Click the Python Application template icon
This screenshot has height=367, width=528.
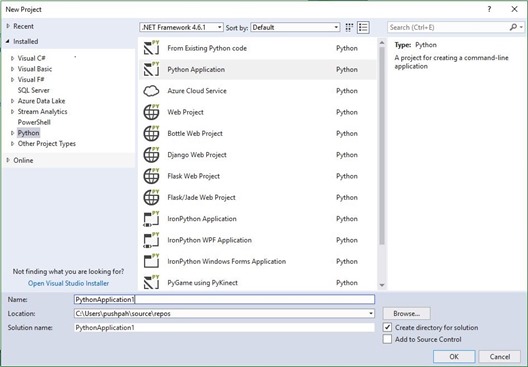pos(152,69)
